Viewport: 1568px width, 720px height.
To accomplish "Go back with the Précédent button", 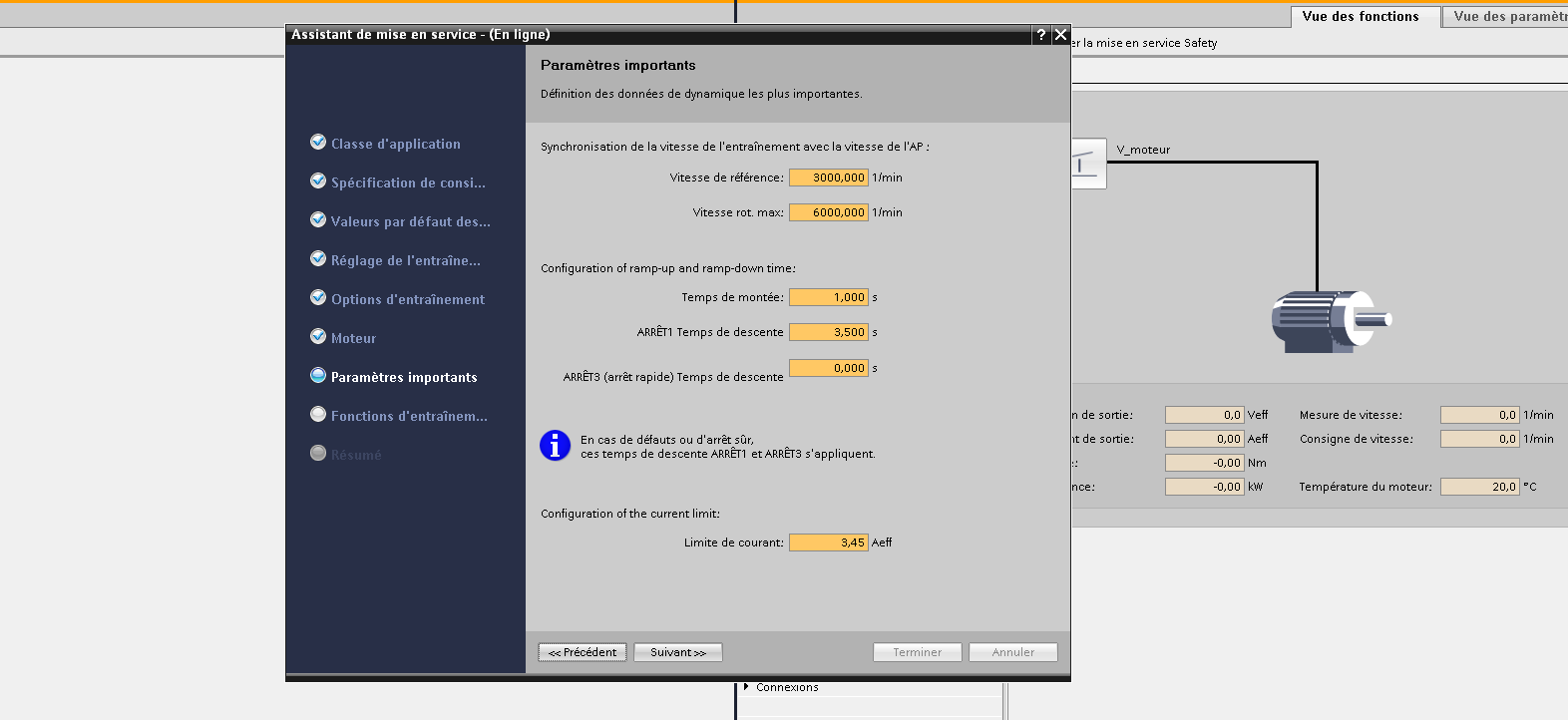I will [x=583, y=652].
